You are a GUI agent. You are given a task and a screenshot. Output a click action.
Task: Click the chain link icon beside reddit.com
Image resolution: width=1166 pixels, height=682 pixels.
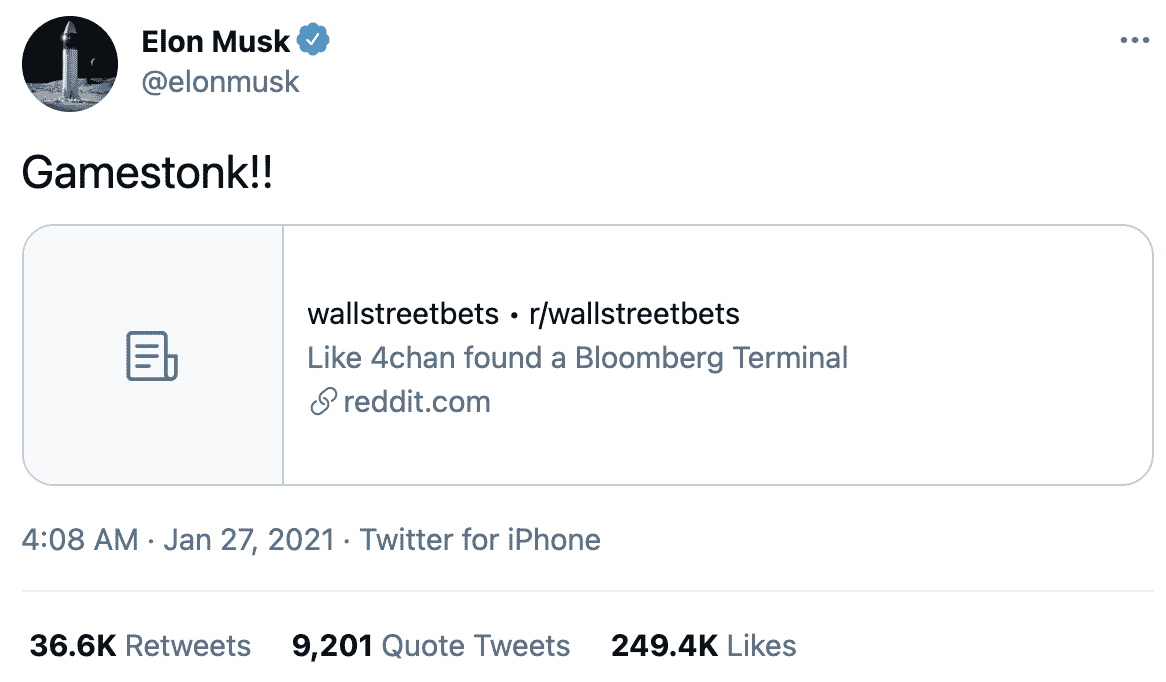tap(322, 403)
